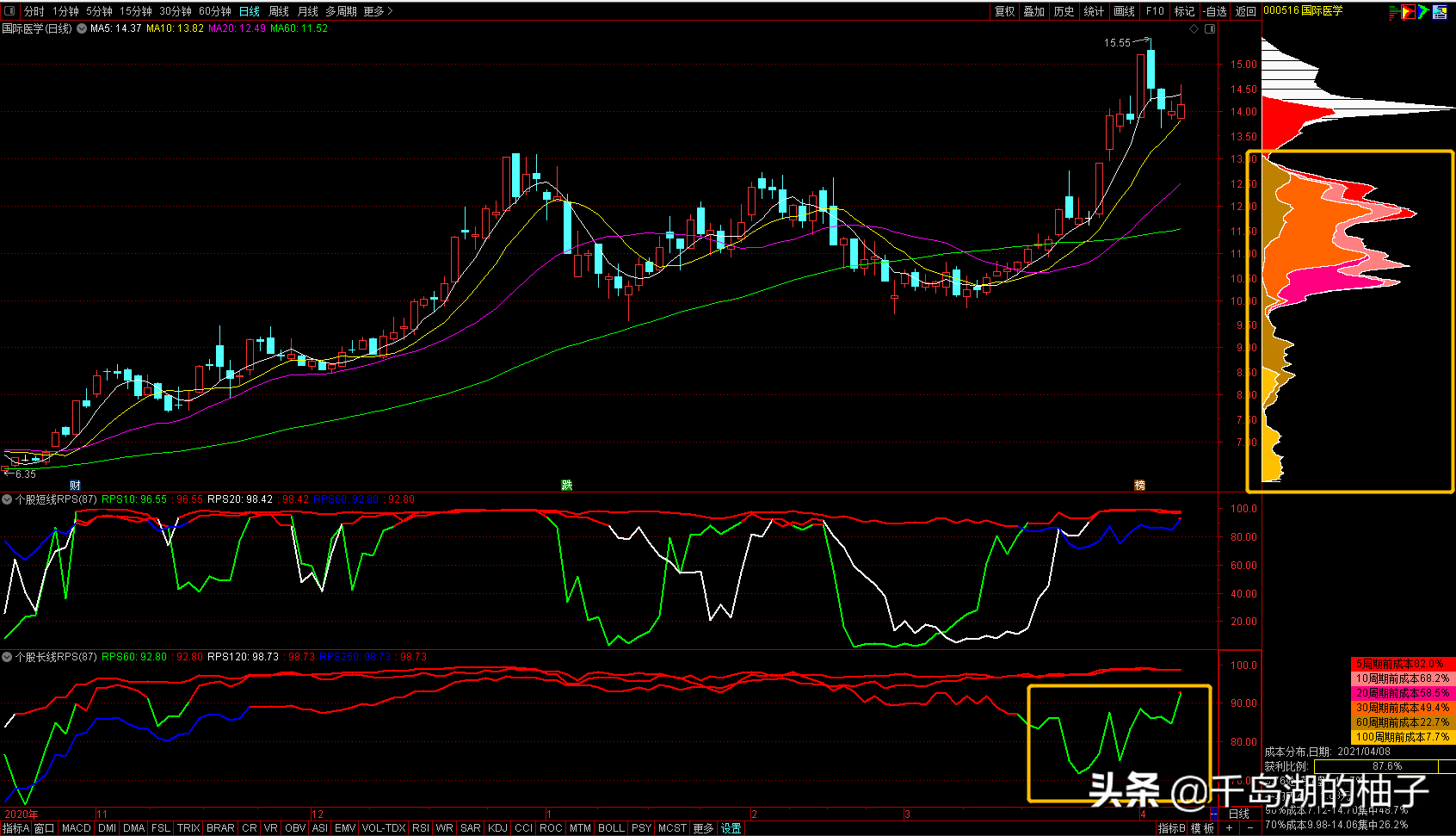The image size is (1456, 836).
Task: Click the 复权 button in top toolbar
Action: coord(1004,11)
